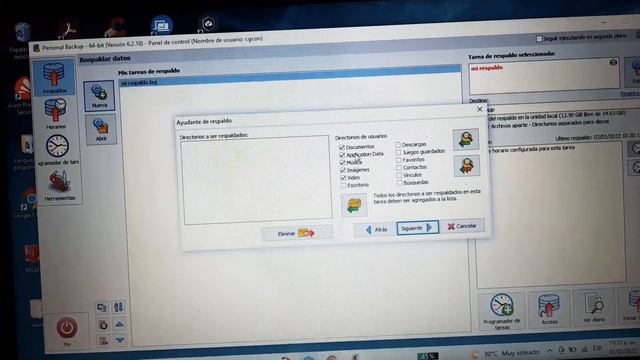This screenshot has height=360, width=640.
Task: Click the second user-arrow button with P badge
Action: [467, 166]
